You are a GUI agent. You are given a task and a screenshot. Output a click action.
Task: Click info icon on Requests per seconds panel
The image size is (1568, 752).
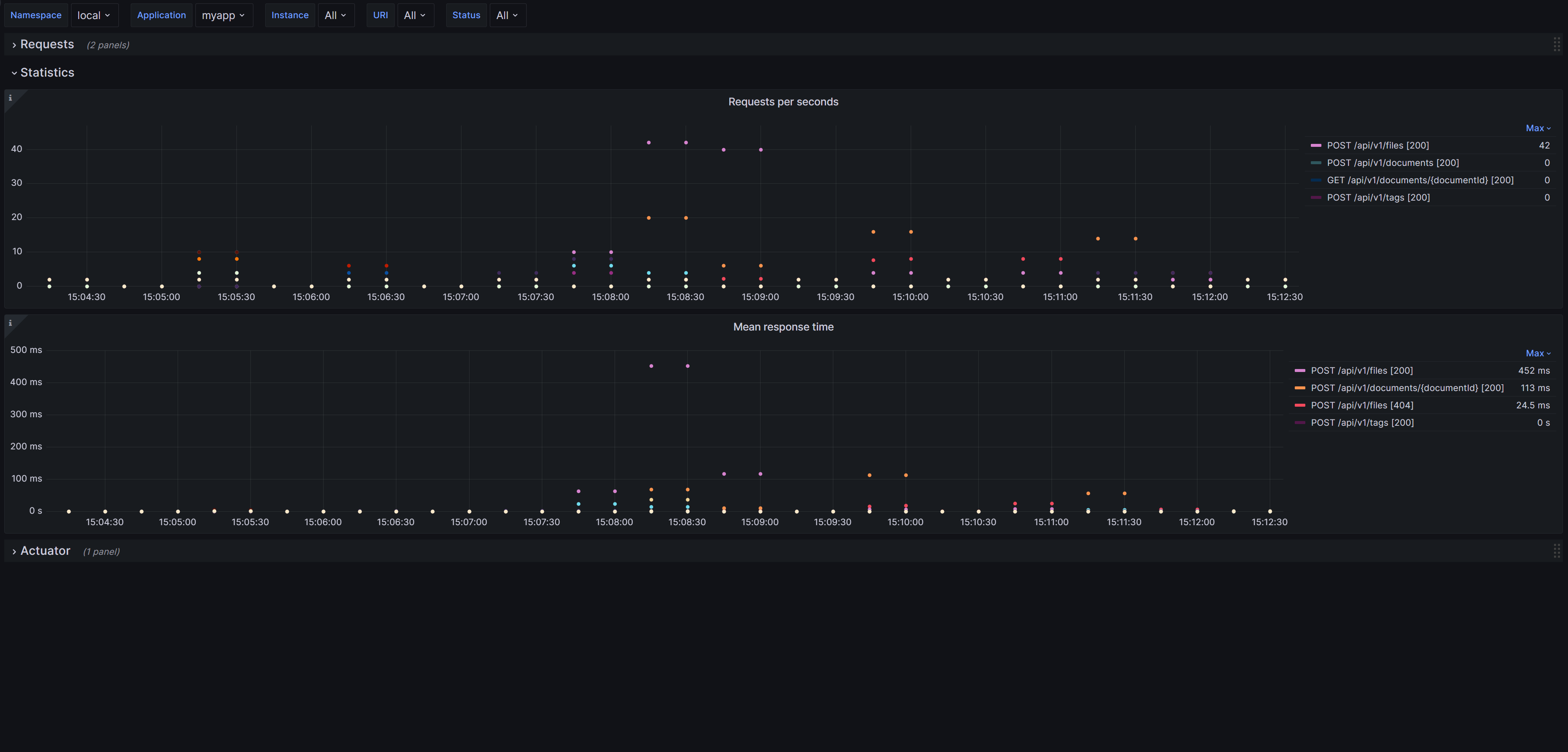(10, 98)
